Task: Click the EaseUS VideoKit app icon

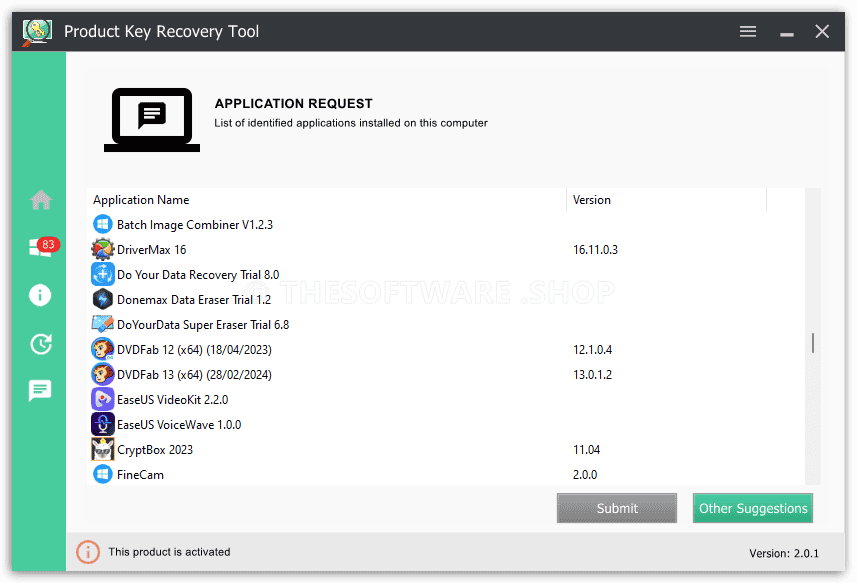Action: 103,399
